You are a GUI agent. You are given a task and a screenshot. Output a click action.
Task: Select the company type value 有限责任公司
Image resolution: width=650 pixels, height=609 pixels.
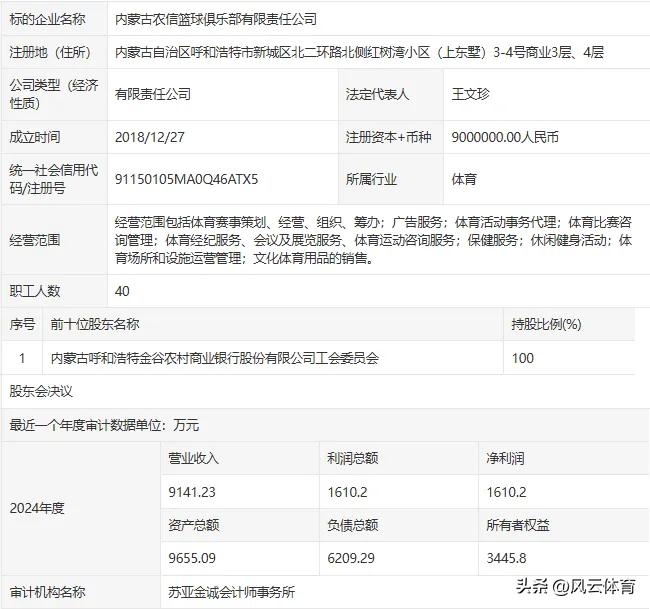(x=153, y=94)
